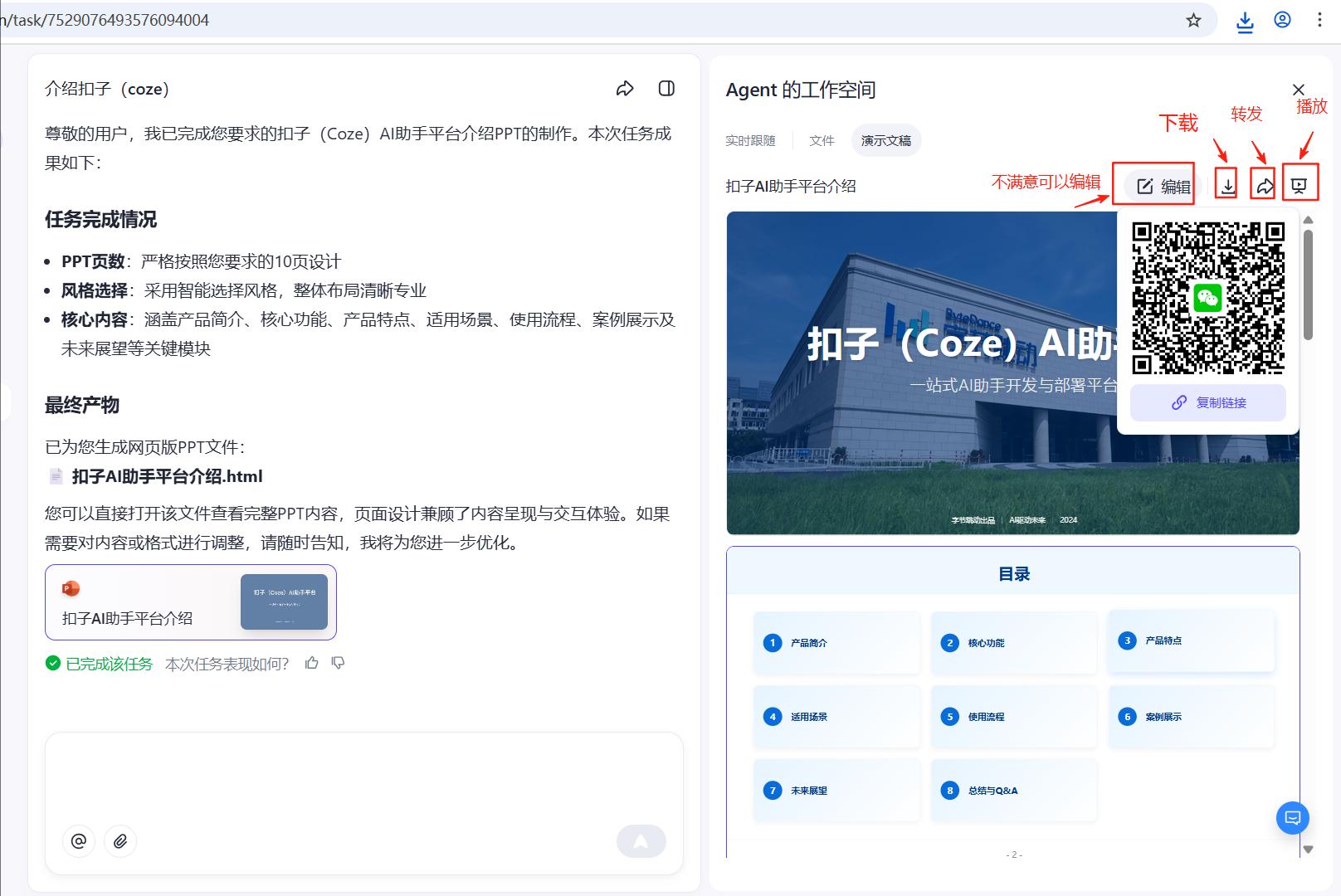This screenshot has height=896, width=1341.
Task: Open split view icon beside the share arrow
Action: [x=666, y=88]
